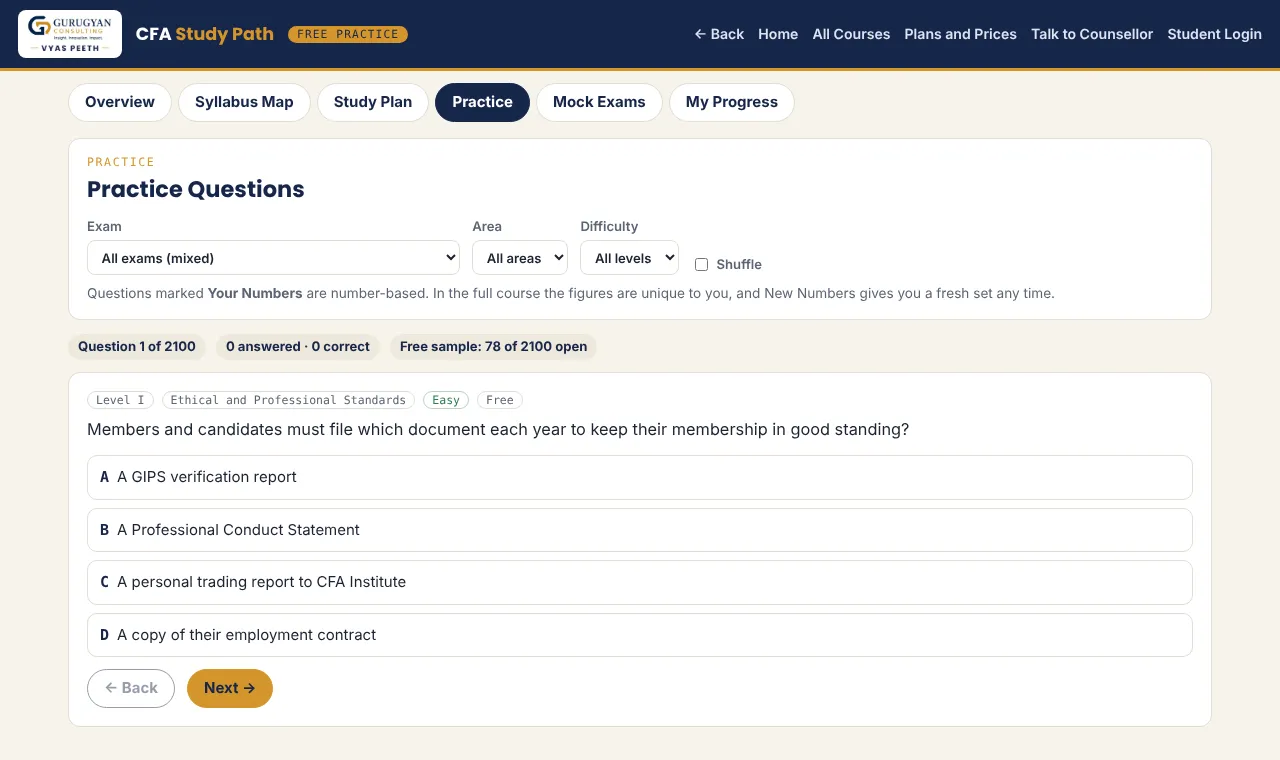Click the Free sample 78 of 2100 pill
This screenshot has height=760, width=1280.
tap(493, 347)
